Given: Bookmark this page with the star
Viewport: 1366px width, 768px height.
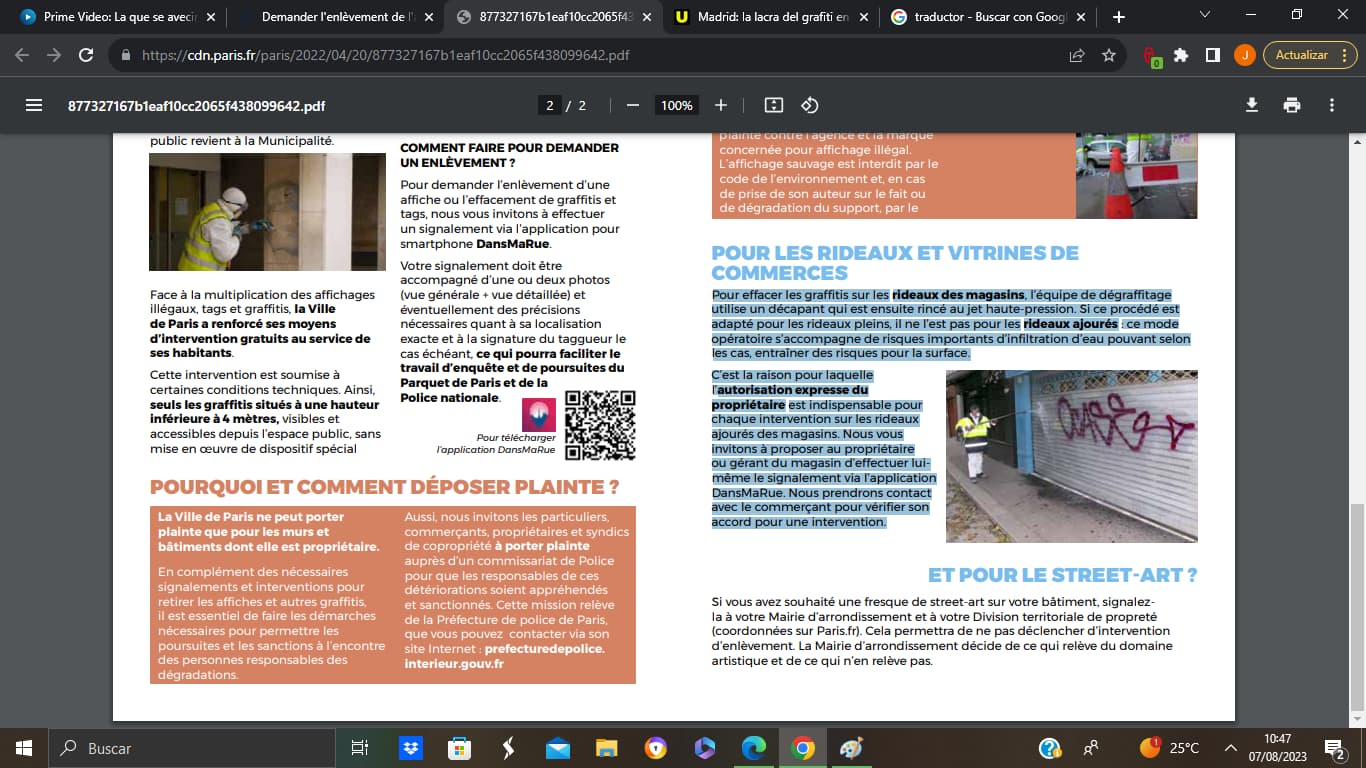Looking at the screenshot, I should pos(1109,55).
